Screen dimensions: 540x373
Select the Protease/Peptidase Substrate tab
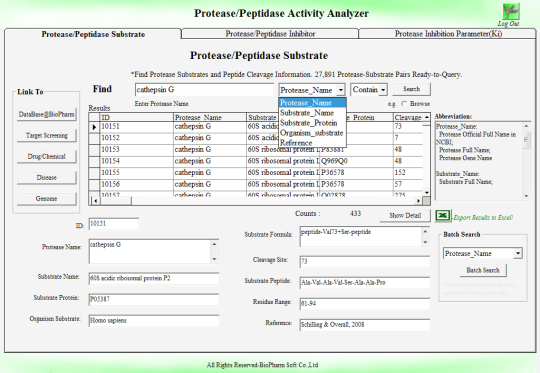(x=93, y=34)
